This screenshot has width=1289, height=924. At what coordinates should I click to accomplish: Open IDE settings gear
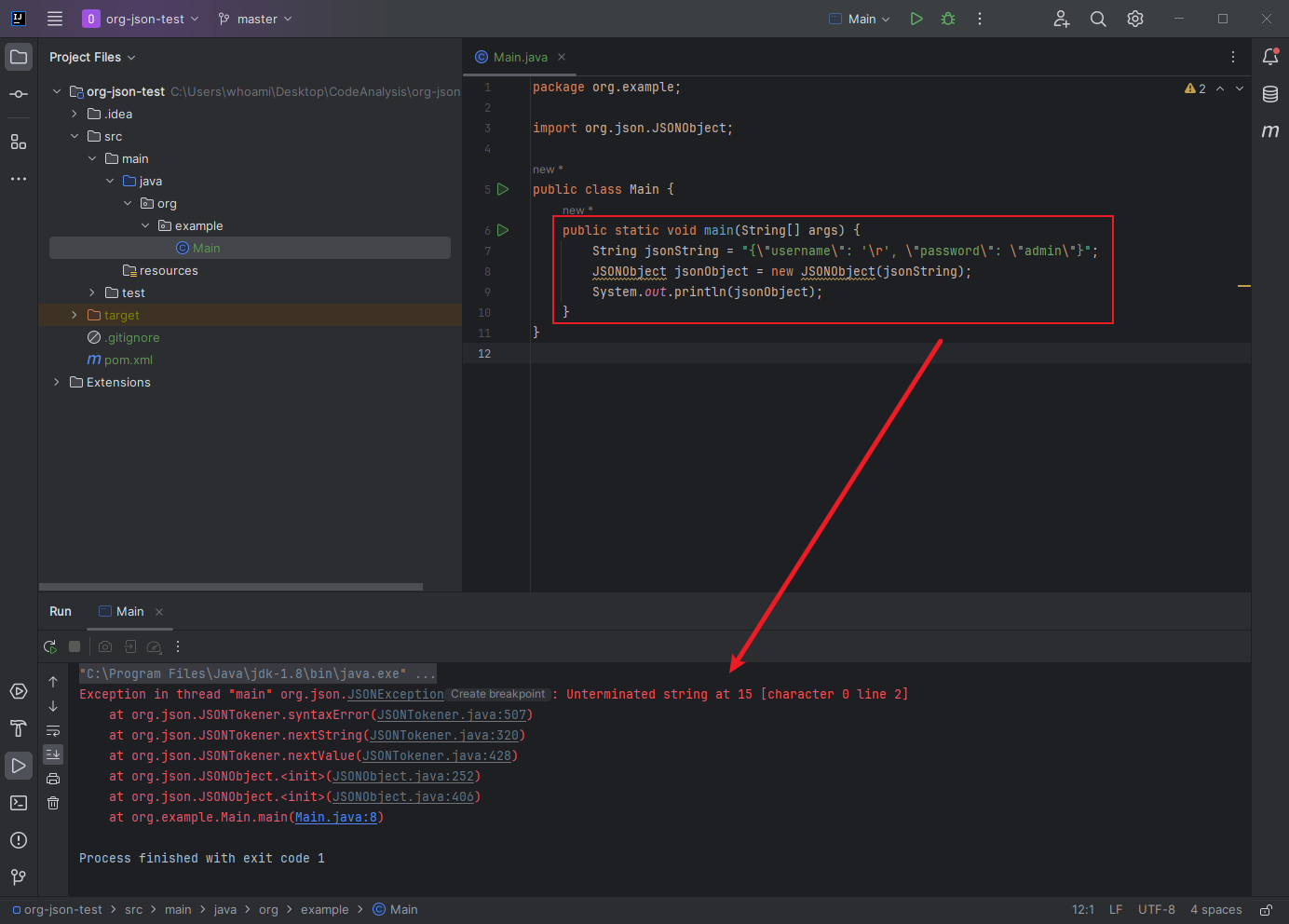(1135, 19)
